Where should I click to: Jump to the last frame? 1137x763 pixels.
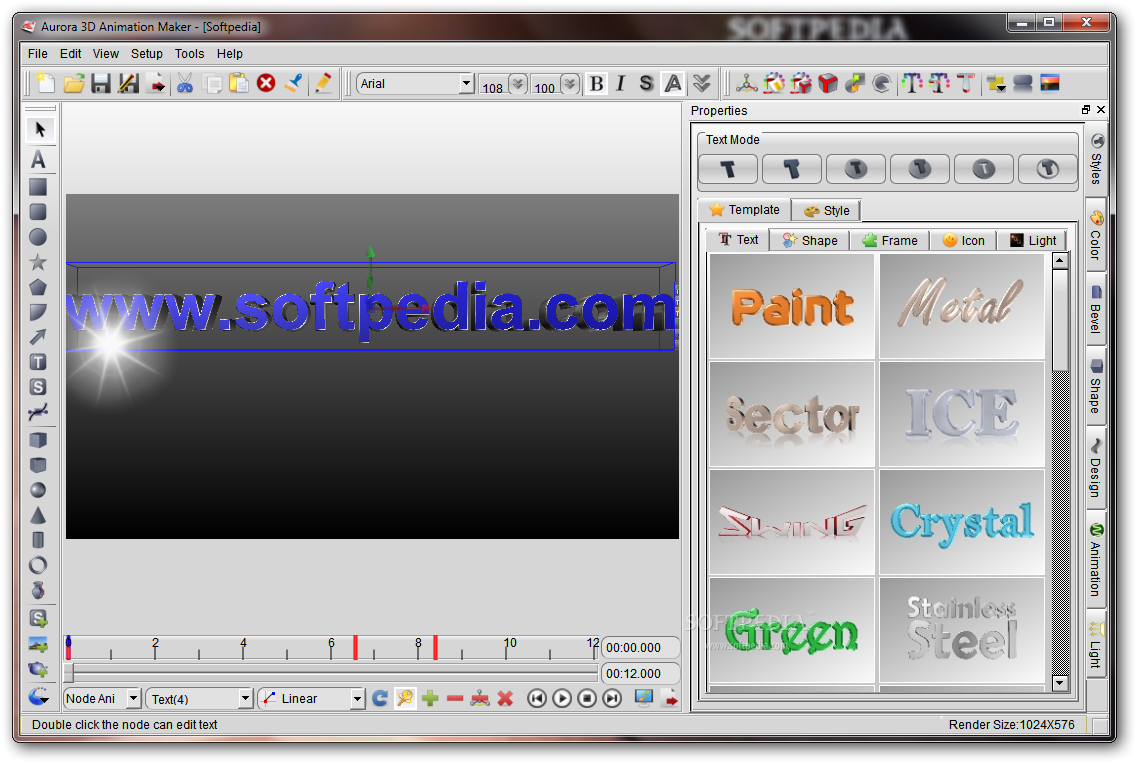tap(613, 698)
